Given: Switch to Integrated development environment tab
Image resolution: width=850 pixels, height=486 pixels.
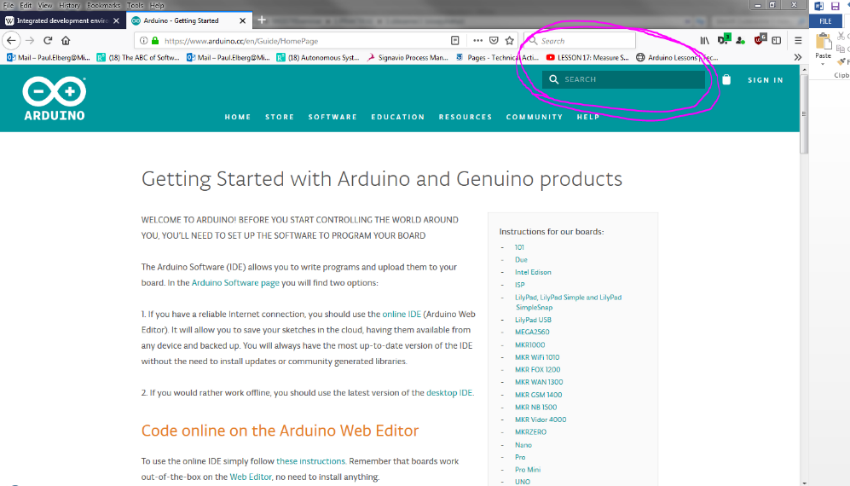Looking at the screenshot, I should [x=60, y=20].
